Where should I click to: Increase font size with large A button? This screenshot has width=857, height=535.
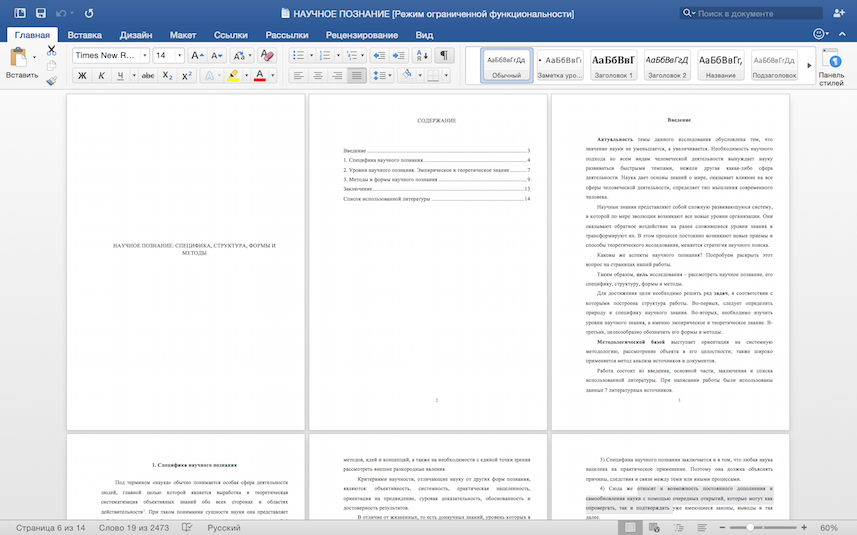pyautogui.click(x=197, y=55)
